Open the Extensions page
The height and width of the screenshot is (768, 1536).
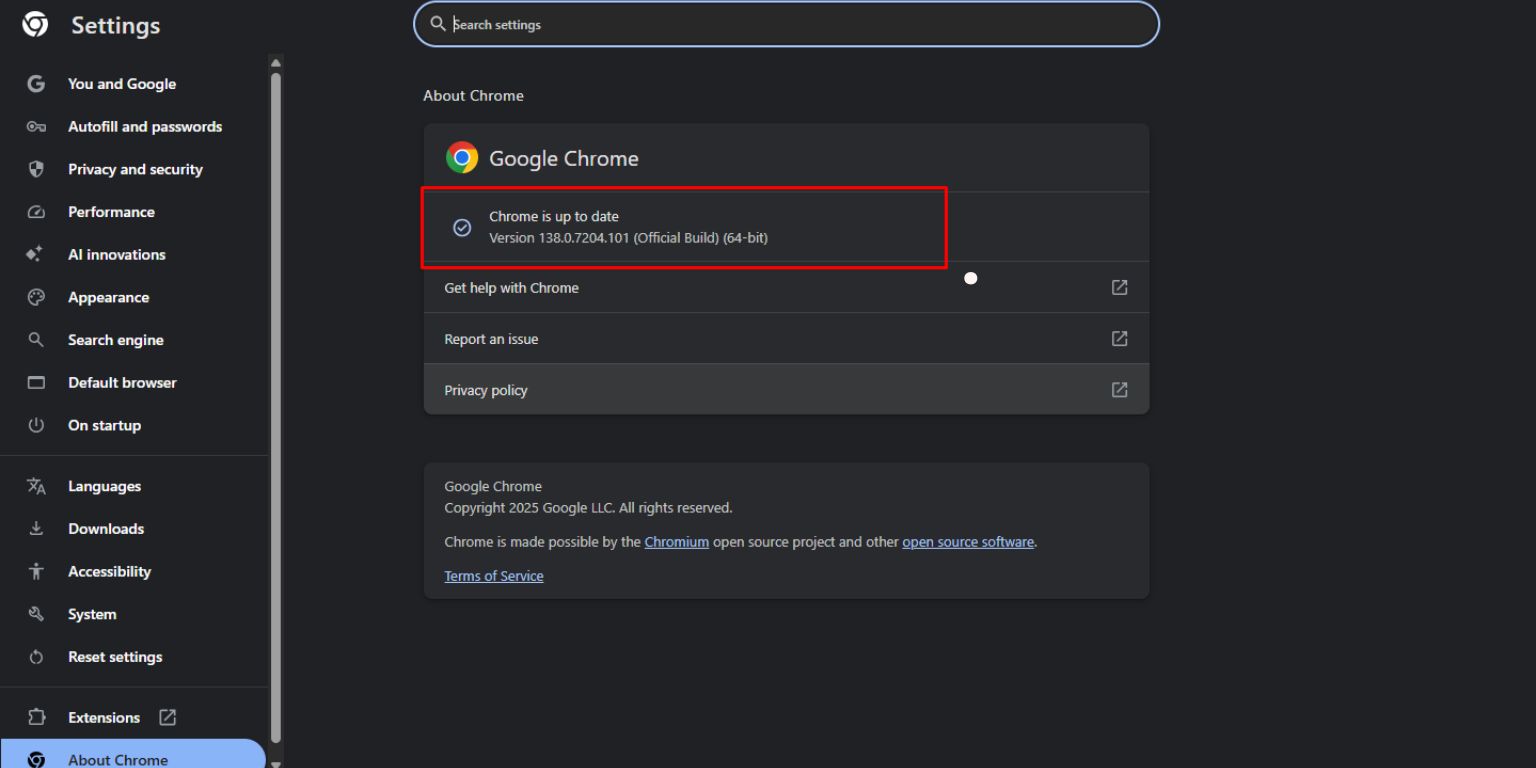pyautogui.click(x=134, y=717)
